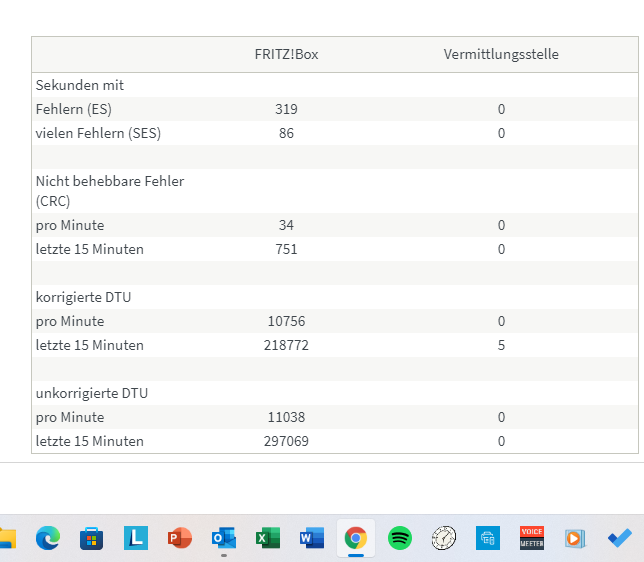Click the Sekunden mit section label
Image resolution: width=644 pixels, height=562 pixels.
[80, 85]
